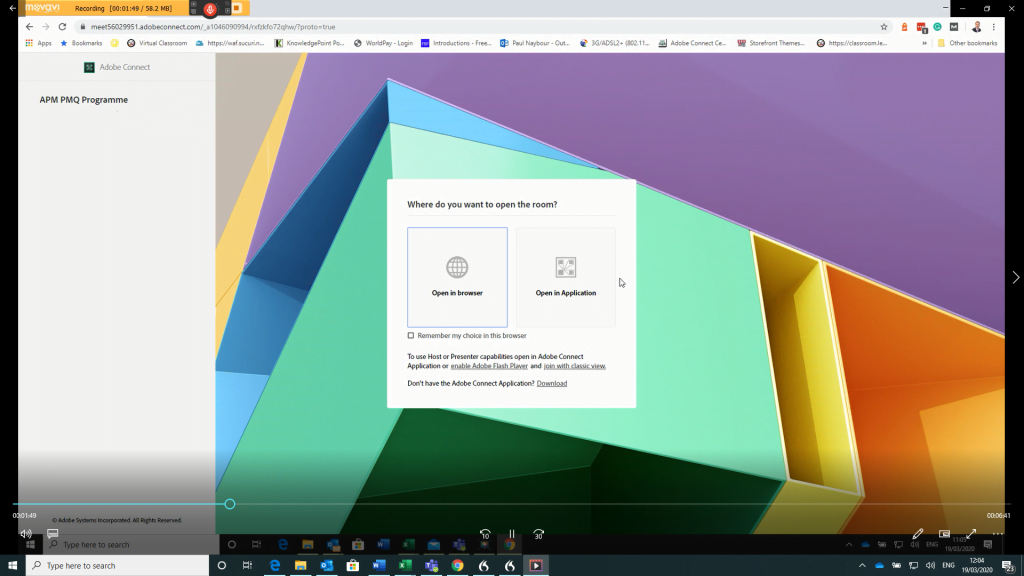The width and height of the screenshot is (1024, 576).
Task: Skip forward 30 seconds in video
Action: 538,534
